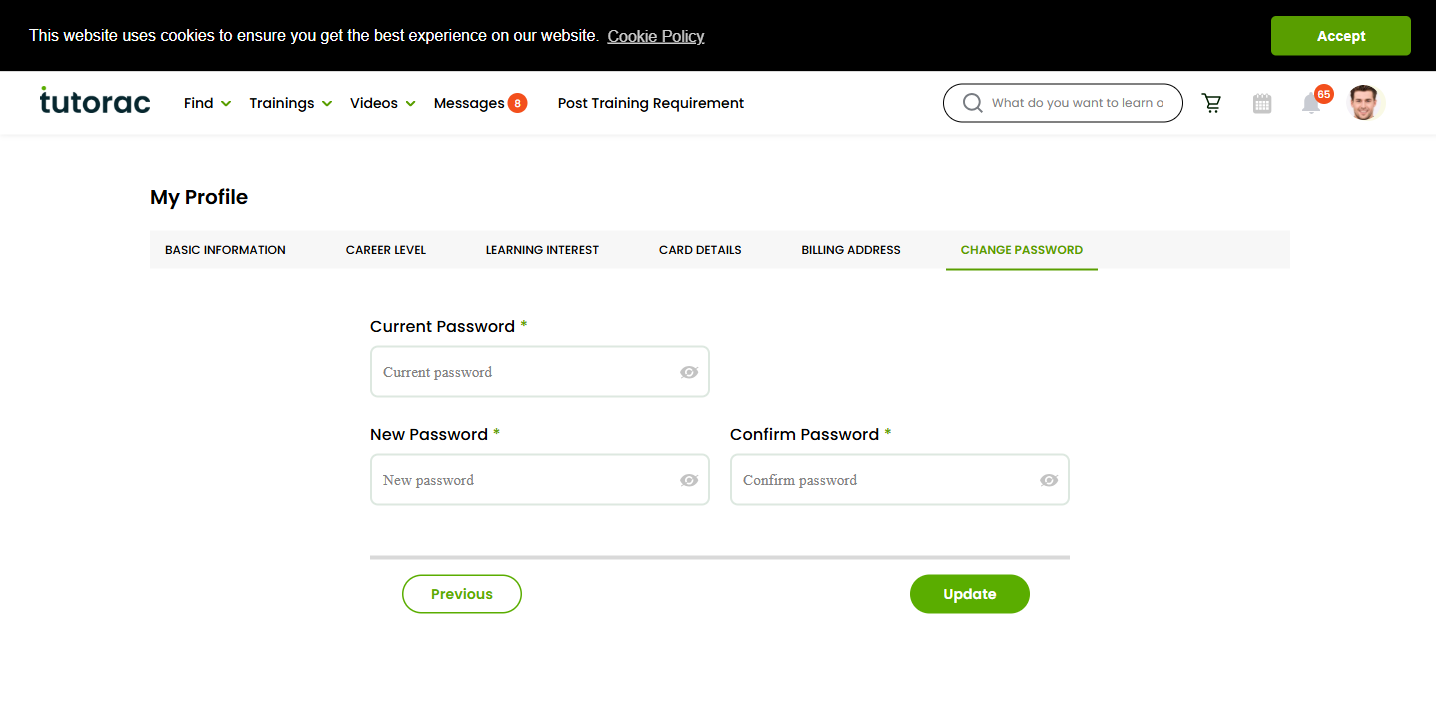Click the Previous button
This screenshot has width=1436, height=719.
(x=462, y=594)
